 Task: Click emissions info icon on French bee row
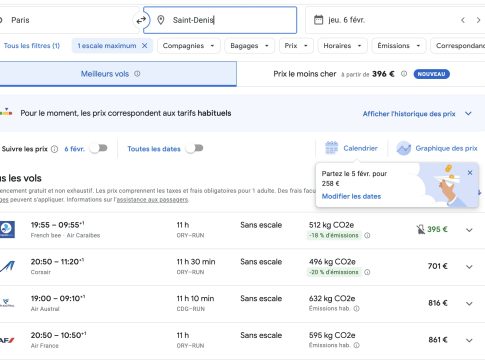(367, 235)
